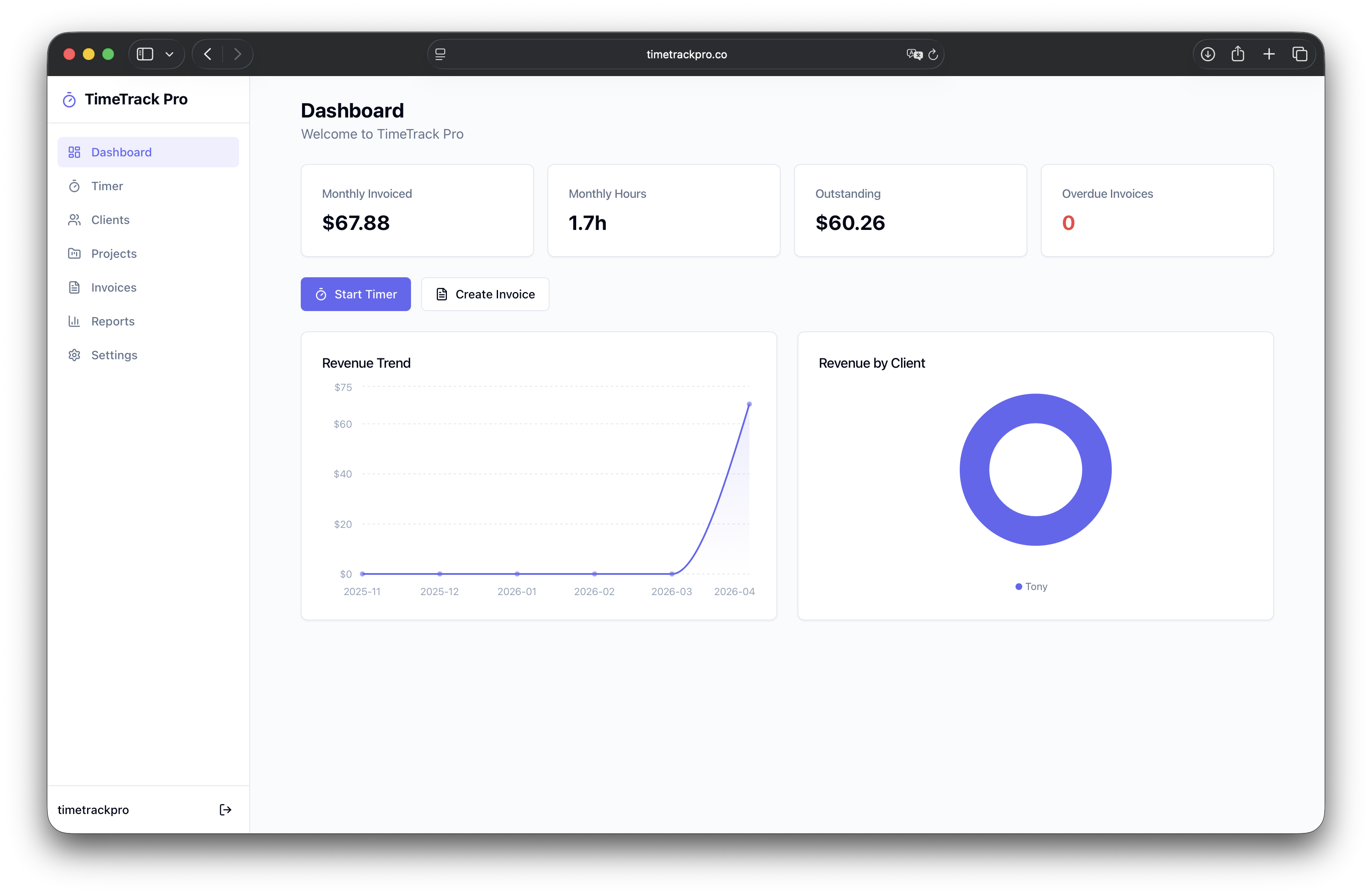Viewport: 1372px width, 896px height.
Task: Open the Reports section
Action: [x=112, y=321]
